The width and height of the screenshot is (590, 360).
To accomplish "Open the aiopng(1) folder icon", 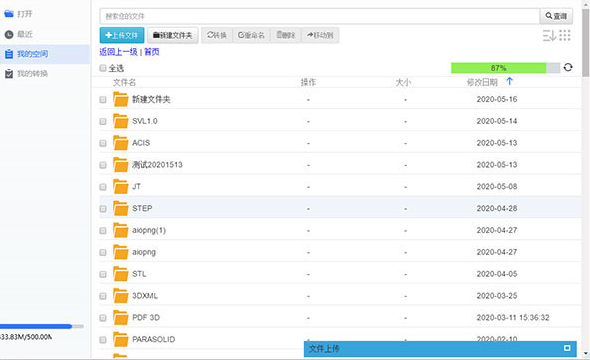I will tap(121, 230).
